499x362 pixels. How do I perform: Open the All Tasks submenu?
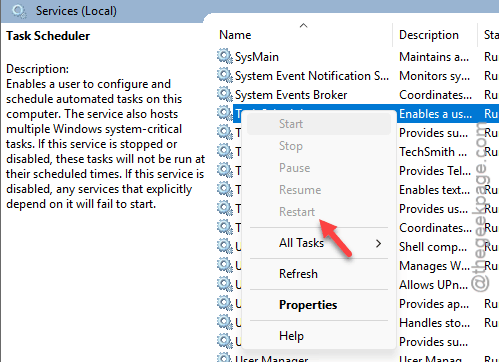tap(319, 243)
